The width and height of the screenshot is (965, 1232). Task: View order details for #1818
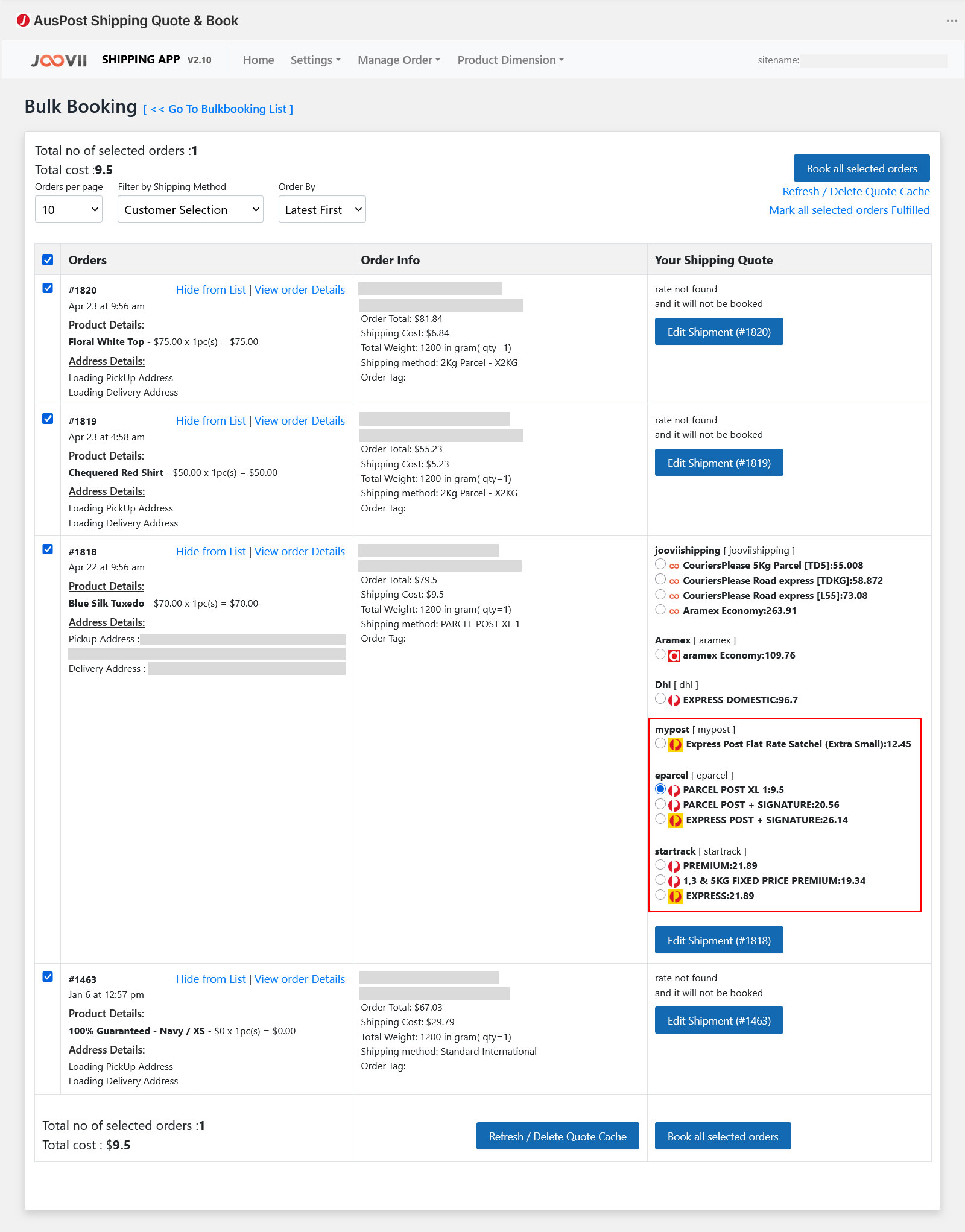tap(300, 552)
